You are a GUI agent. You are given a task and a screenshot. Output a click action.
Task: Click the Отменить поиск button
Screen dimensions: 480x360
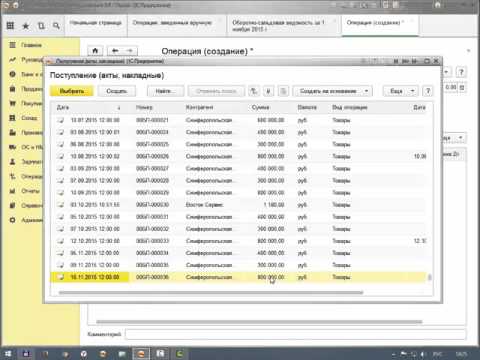(216, 91)
